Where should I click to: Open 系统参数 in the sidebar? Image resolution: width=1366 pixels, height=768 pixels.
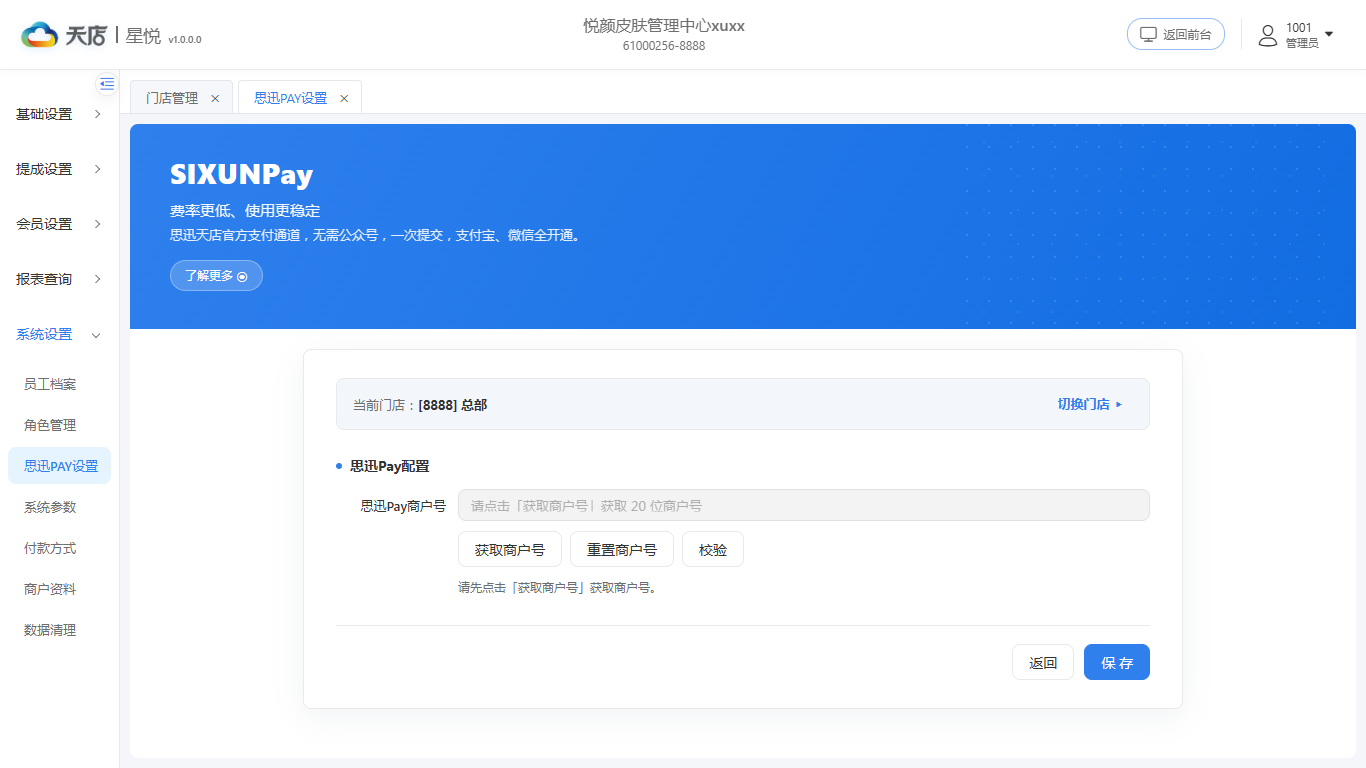click(50, 507)
